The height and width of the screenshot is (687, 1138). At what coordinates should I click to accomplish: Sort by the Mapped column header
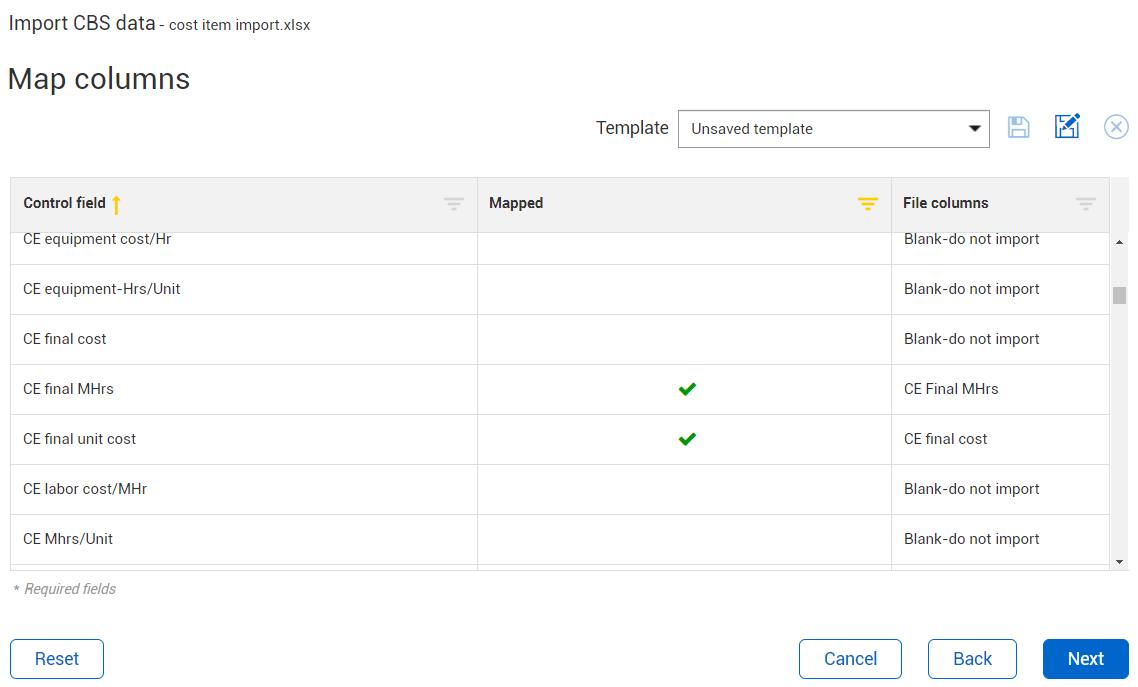[516, 203]
